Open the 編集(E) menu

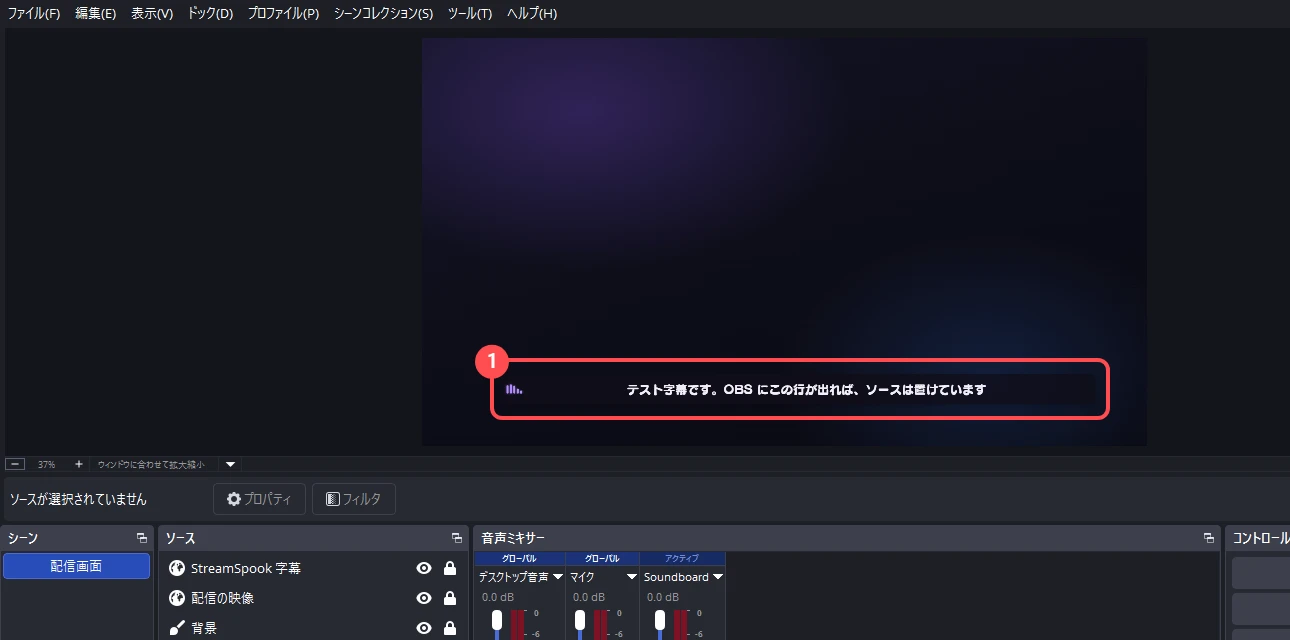point(96,14)
